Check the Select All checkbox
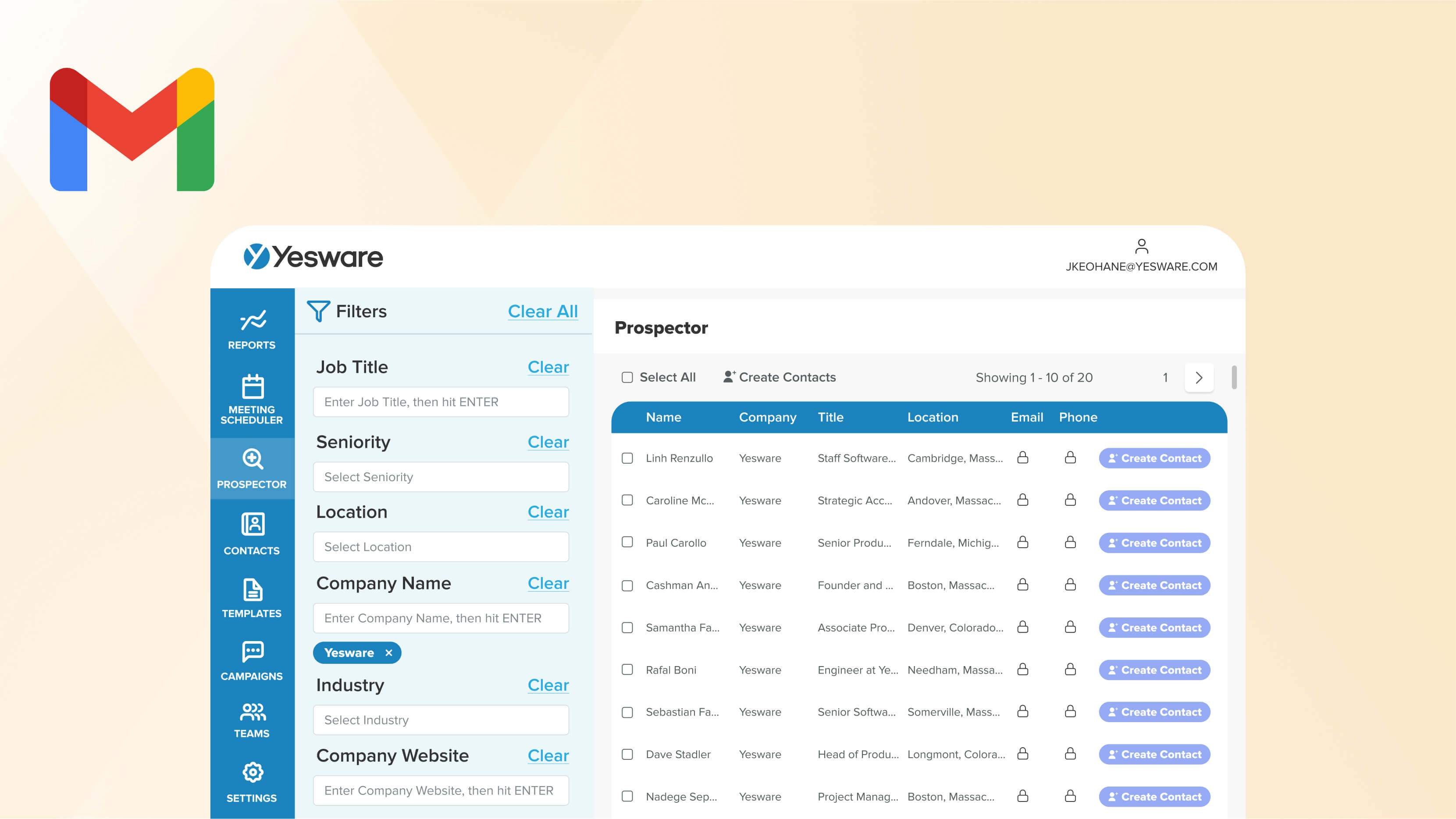The height and width of the screenshot is (819, 1456). [x=627, y=377]
